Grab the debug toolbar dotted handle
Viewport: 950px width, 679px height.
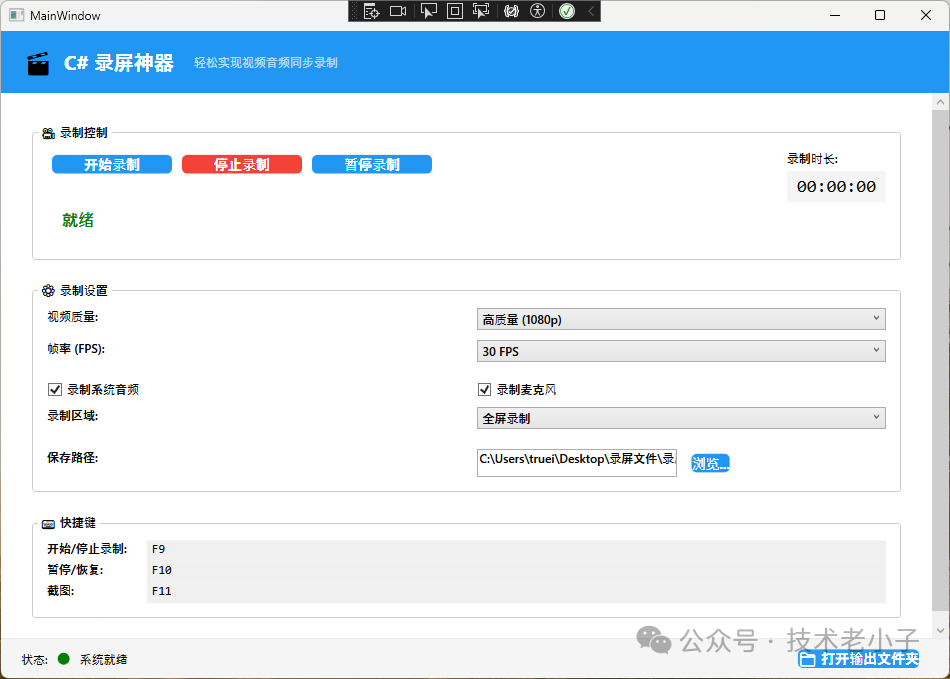tap(355, 12)
